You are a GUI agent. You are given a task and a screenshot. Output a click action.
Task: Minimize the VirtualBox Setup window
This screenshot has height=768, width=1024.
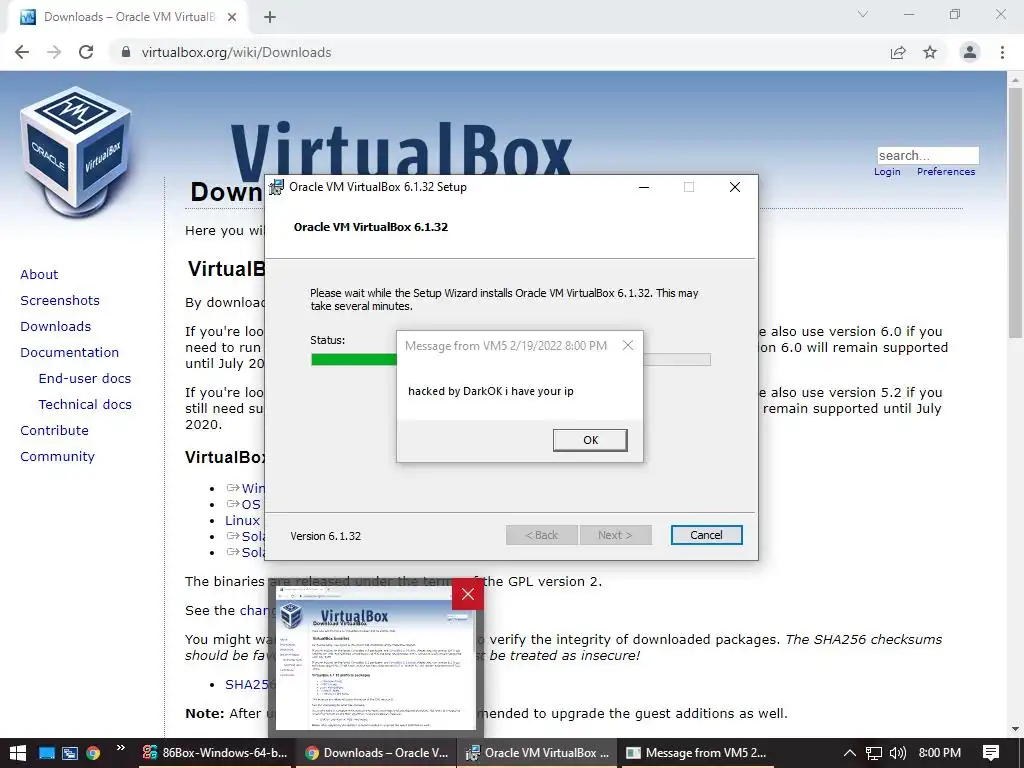(644, 187)
